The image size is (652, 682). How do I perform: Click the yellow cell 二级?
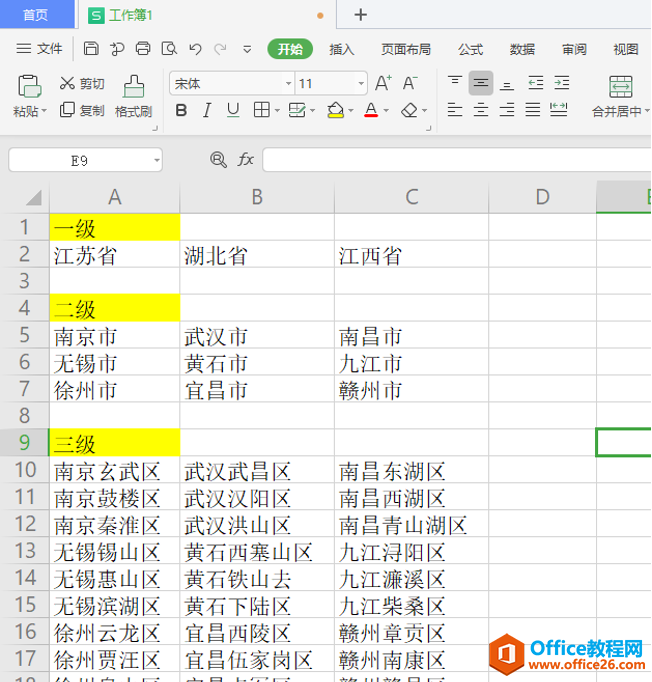pyautogui.click(x=115, y=308)
